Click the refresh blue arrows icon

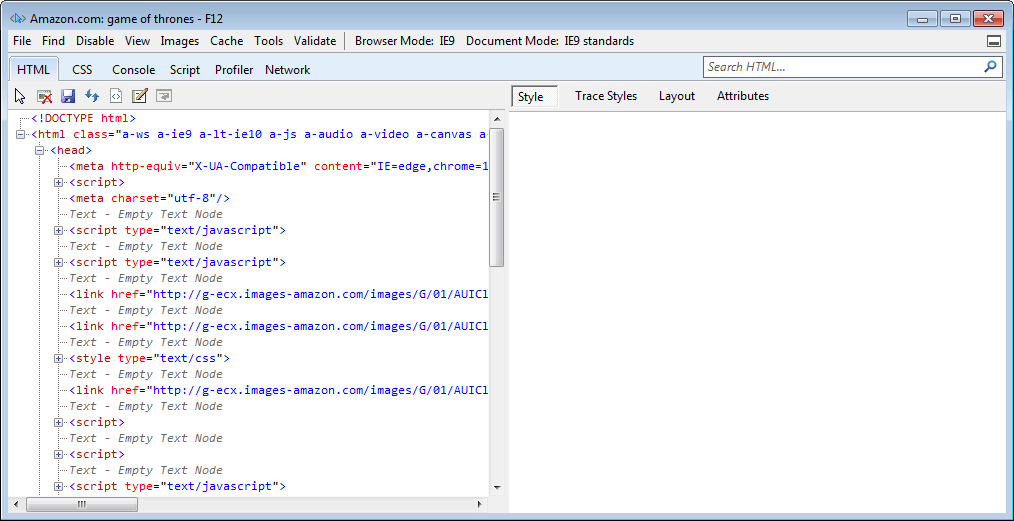pos(92,96)
